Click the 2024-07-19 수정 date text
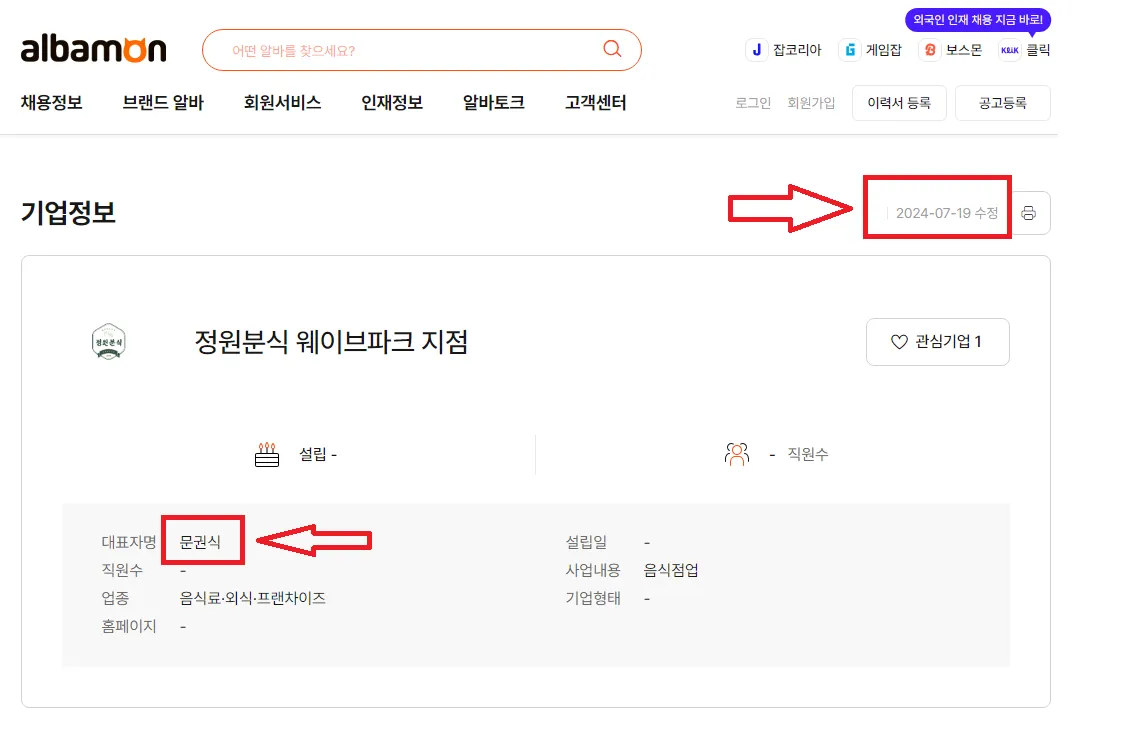This screenshot has height=733, width=1137. point(947,213)
